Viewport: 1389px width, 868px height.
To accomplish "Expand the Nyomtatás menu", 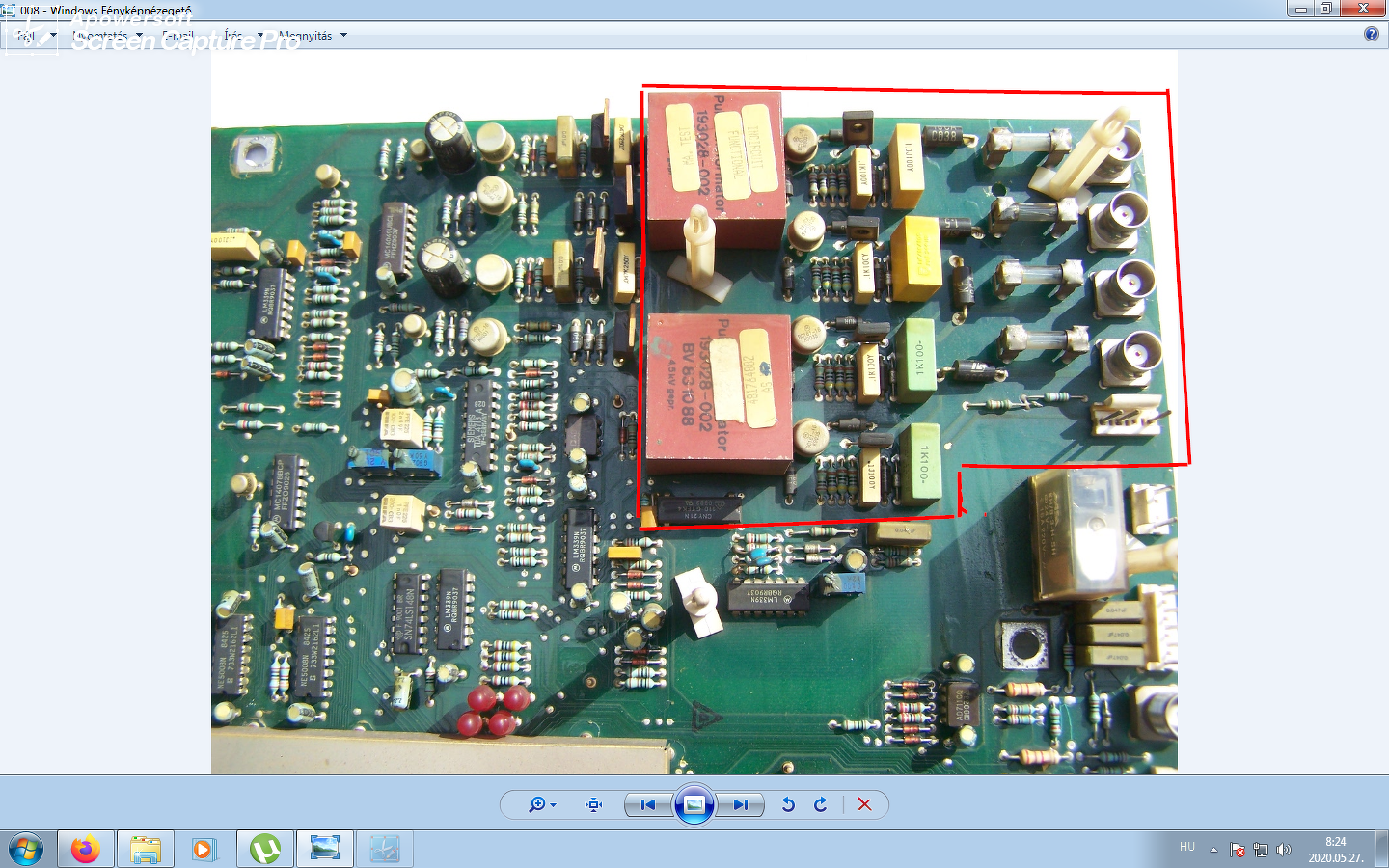I will click(107, 36).
